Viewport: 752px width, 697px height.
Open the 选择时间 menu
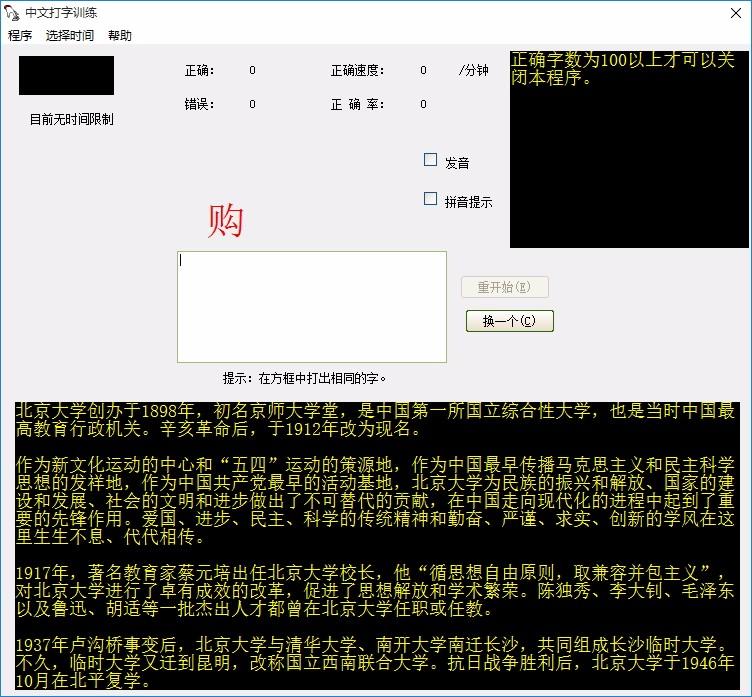point(70,36)
